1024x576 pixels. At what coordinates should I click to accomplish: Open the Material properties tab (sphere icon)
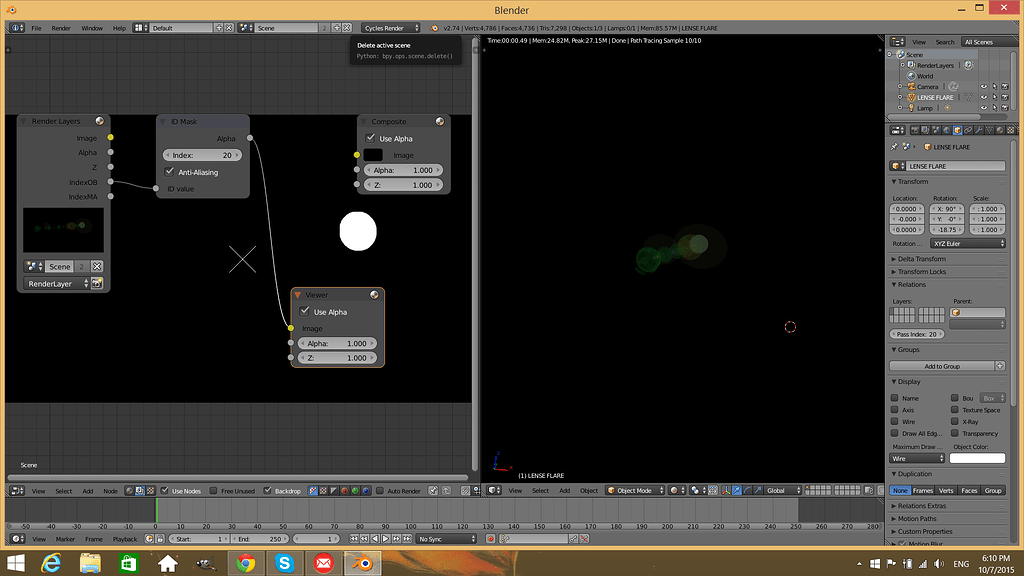[1000, 130]
